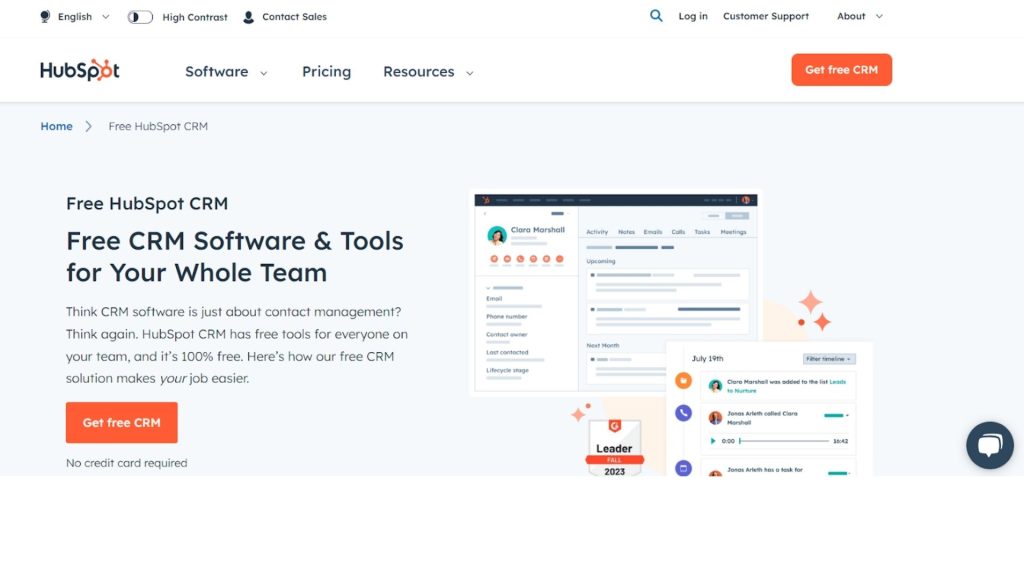The image size is (1024, 576).
Task: Go to Customer Support
Action: click(765, 16)
